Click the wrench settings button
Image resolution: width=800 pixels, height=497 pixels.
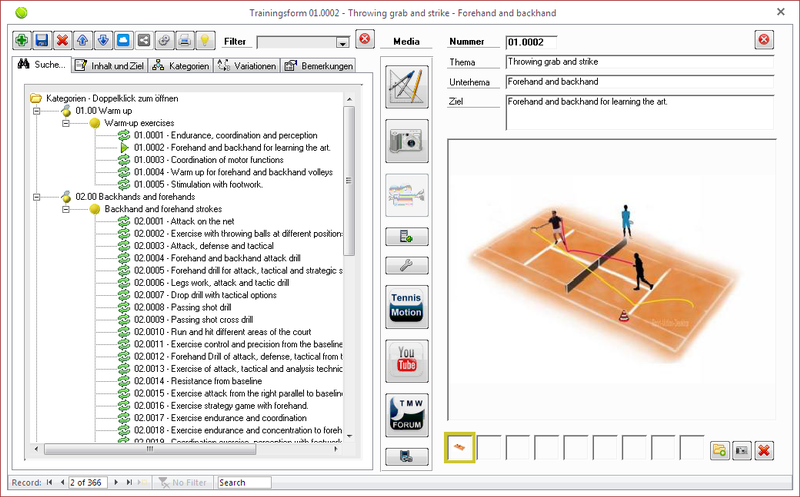406,265
